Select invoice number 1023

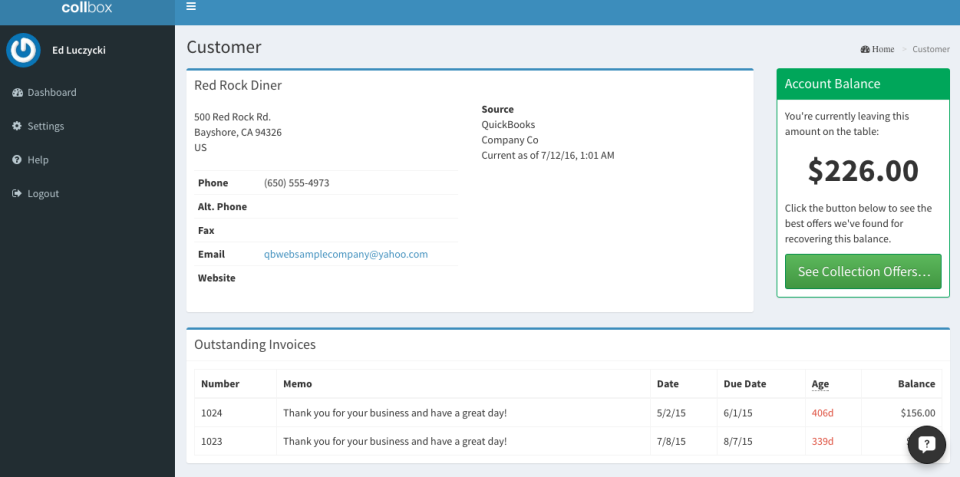[x=212, y=441]
